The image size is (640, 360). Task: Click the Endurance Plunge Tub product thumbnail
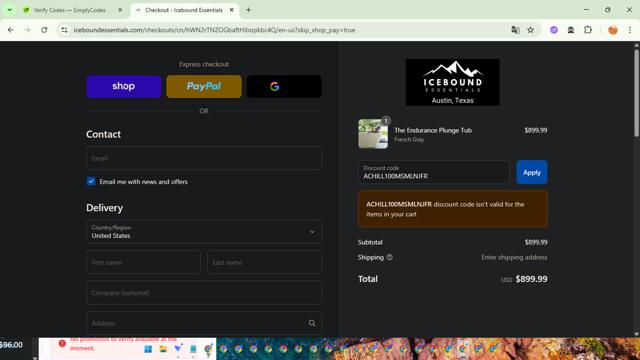coord(373,134)
